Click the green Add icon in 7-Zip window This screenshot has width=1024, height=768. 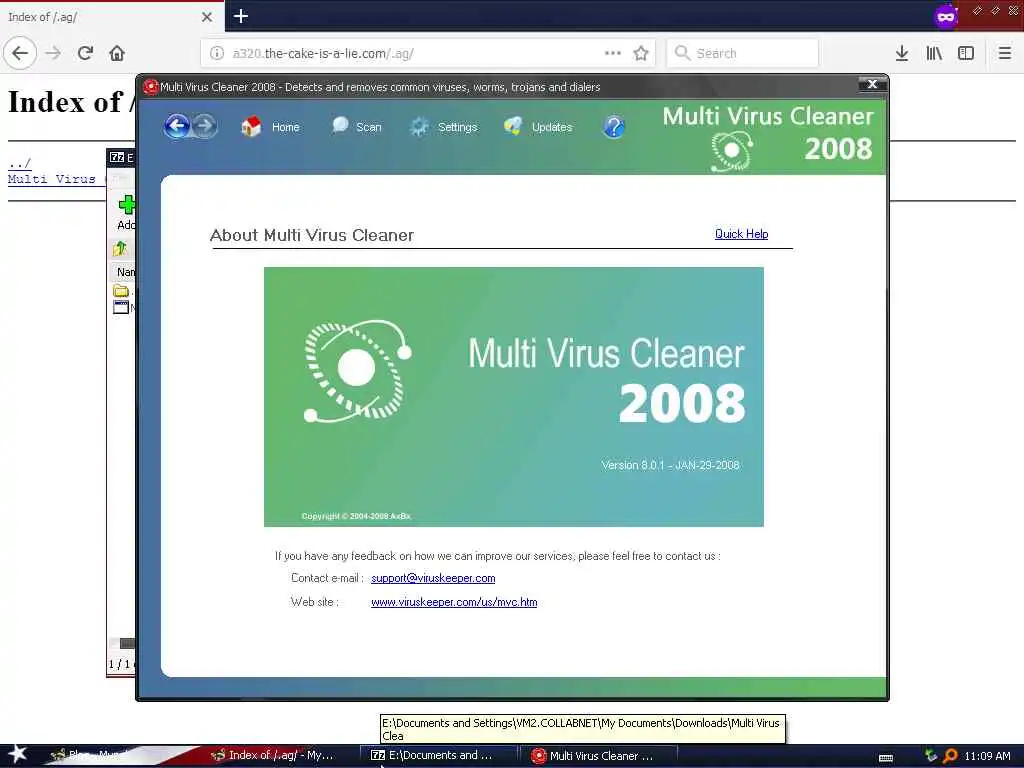[127, 204]
